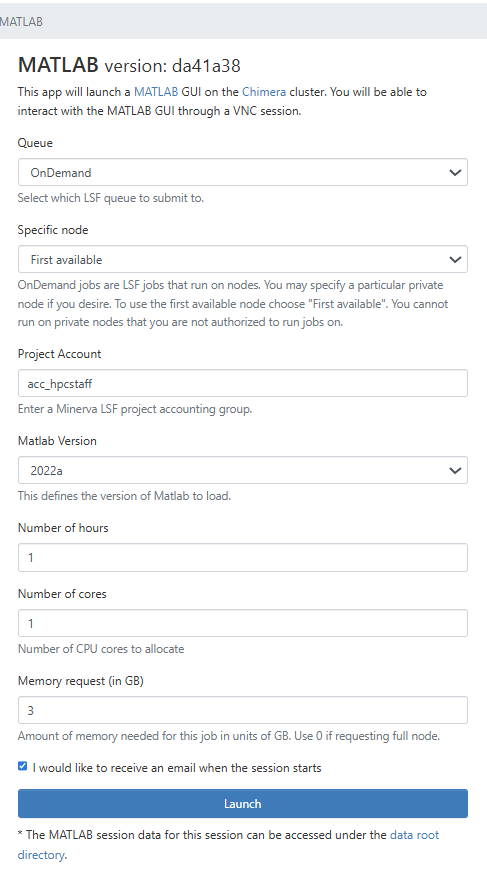Open the Queue dropdown showing OnDemand
The width and height of the screenshot is (487, 873).
(x=243, y=173)
